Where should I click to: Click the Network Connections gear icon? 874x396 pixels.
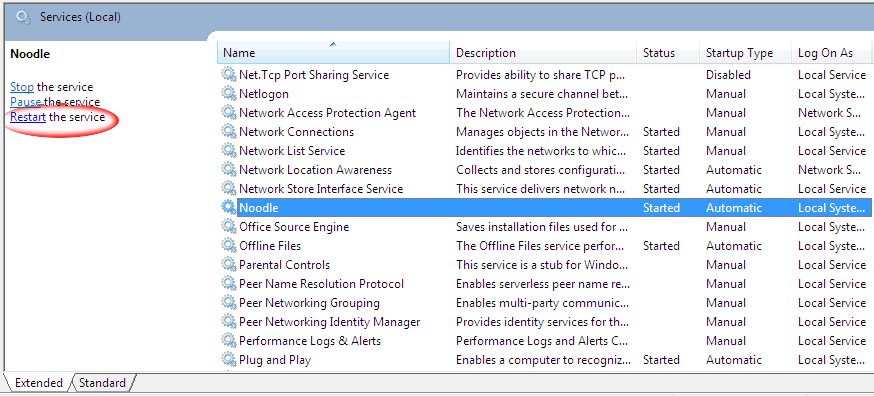(229, 132)
